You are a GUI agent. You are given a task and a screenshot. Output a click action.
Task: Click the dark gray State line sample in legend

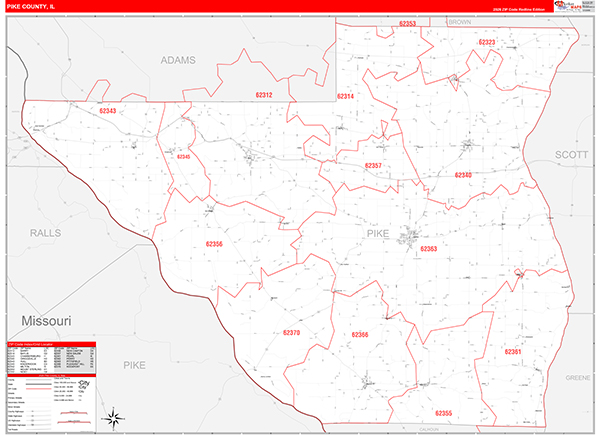pyautogui.click(x=39, y=384)
